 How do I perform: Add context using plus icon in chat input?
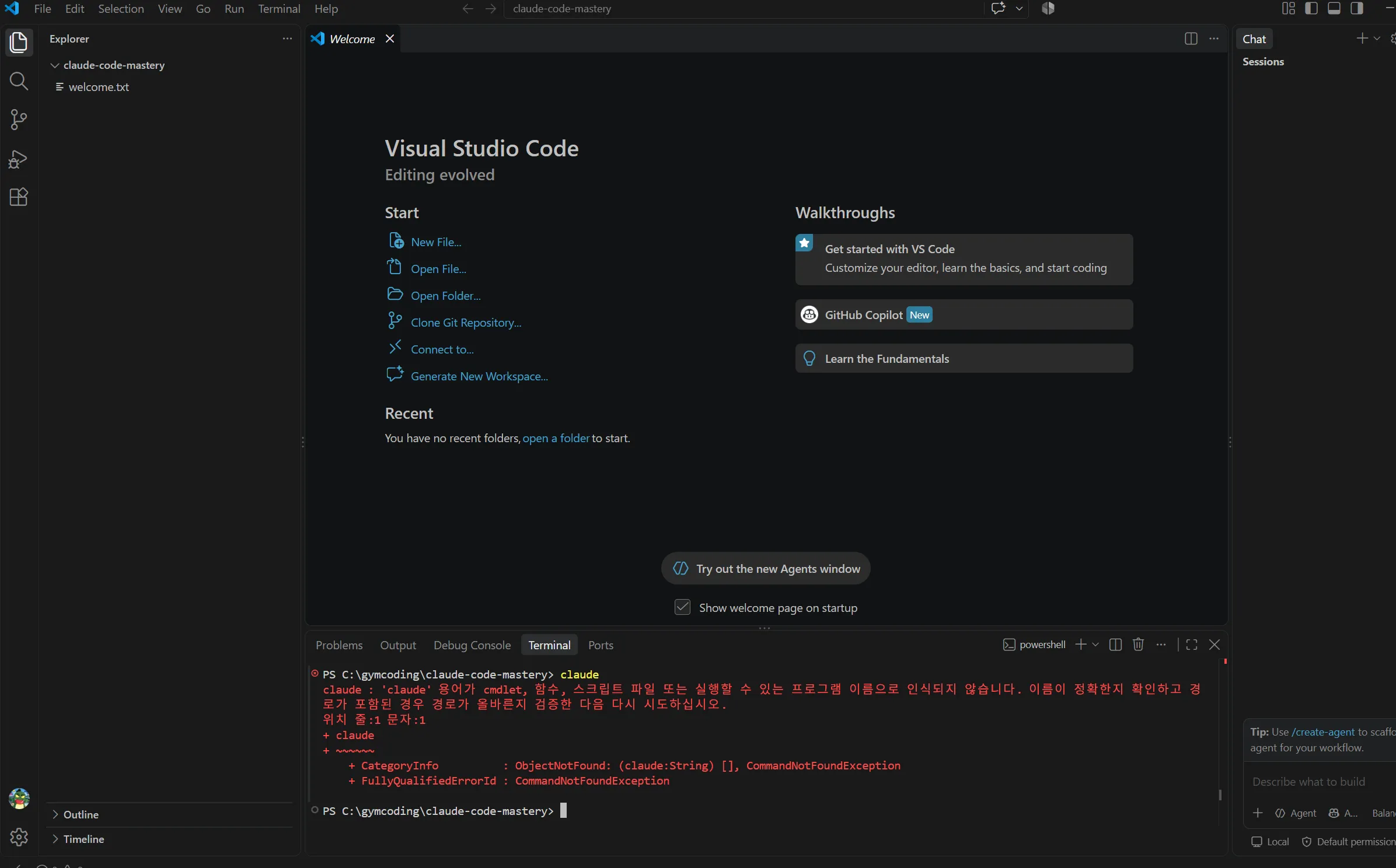coord(1258,813)
